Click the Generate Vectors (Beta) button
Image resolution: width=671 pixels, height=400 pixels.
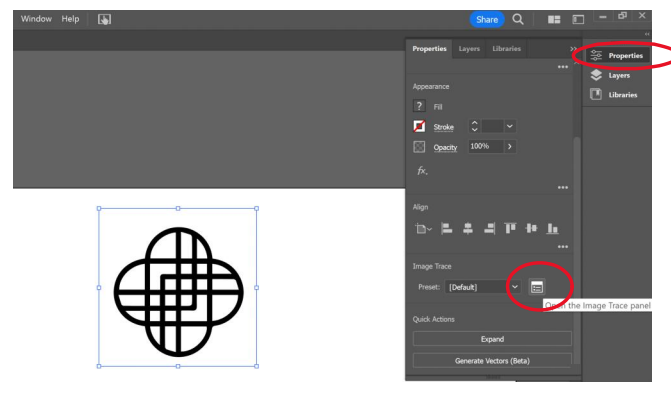point(492,360)
